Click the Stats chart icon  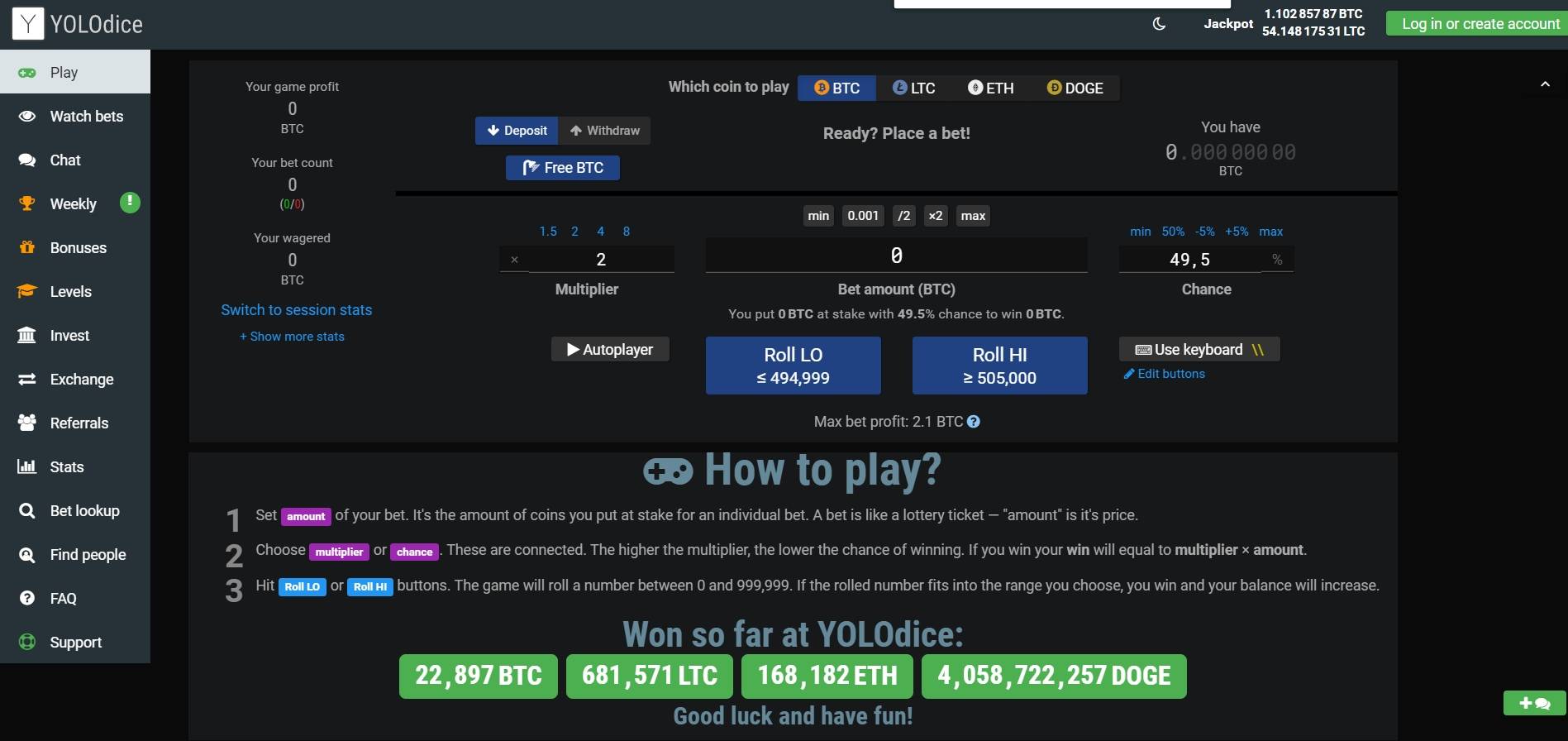(26, 466)
